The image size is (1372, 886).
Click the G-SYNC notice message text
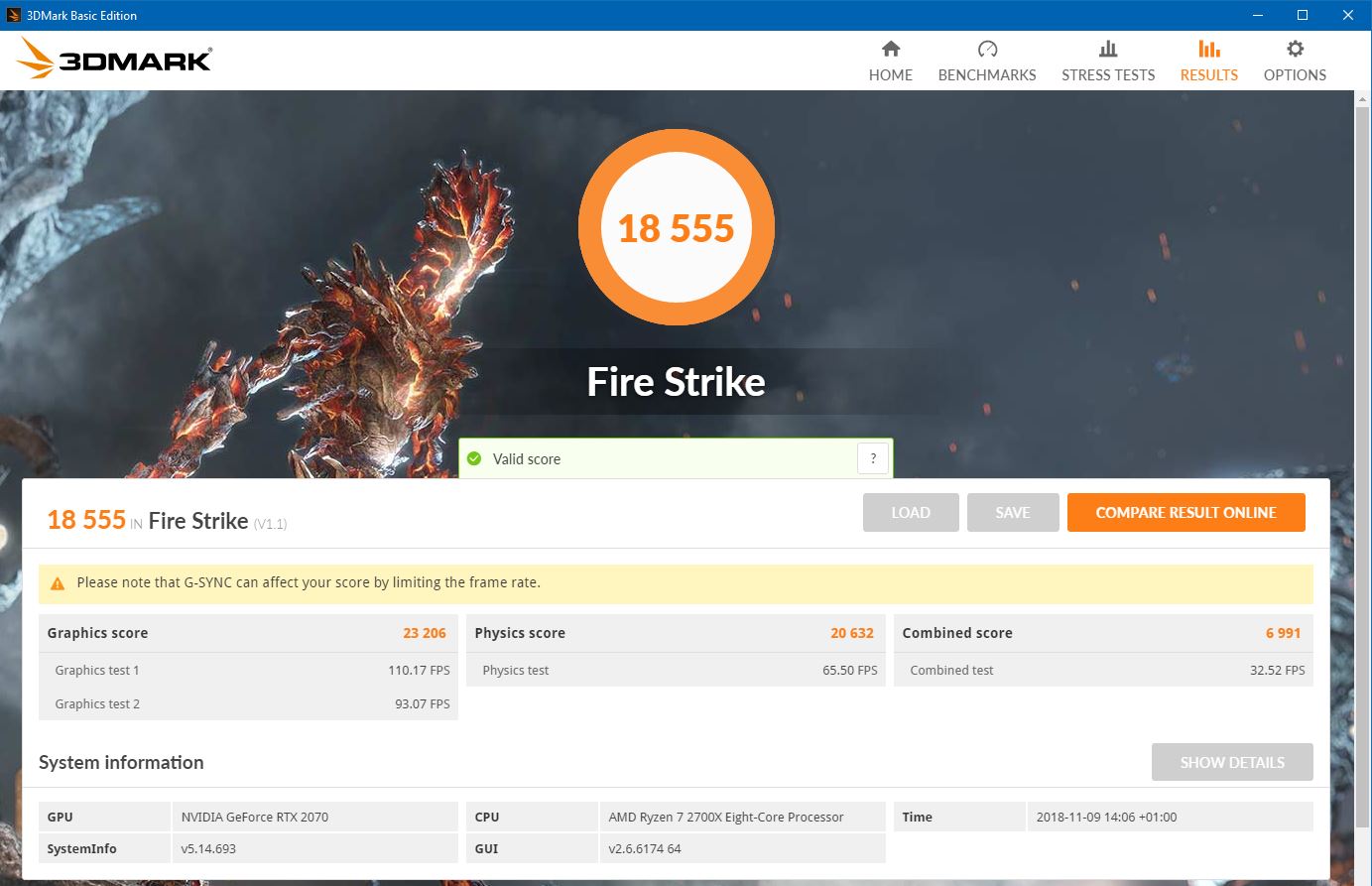309,582
